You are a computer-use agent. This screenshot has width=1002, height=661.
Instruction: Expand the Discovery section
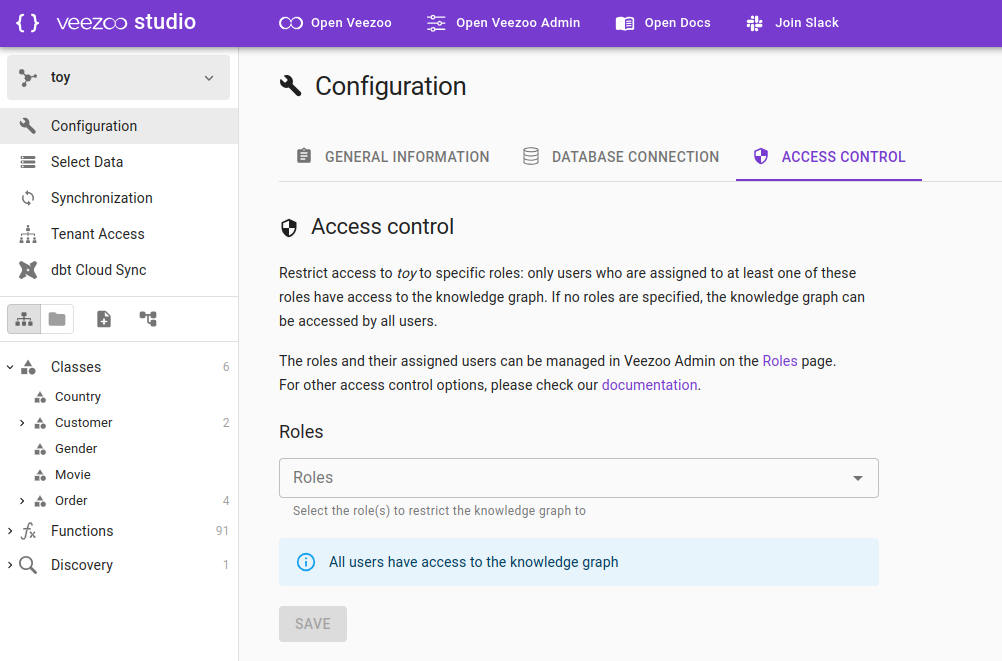tap(10, 564)
